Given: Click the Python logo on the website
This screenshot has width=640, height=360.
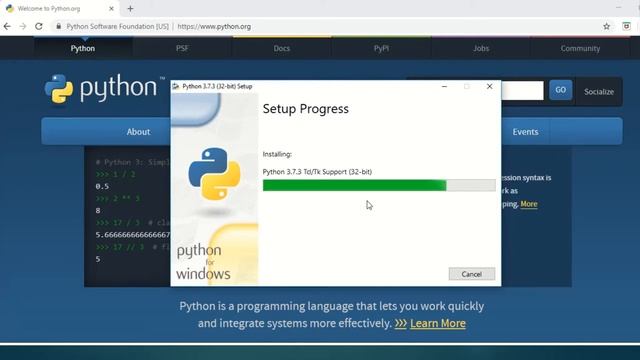Looking at the screenshot, I should pyautogui.click(x=101, y=88).
